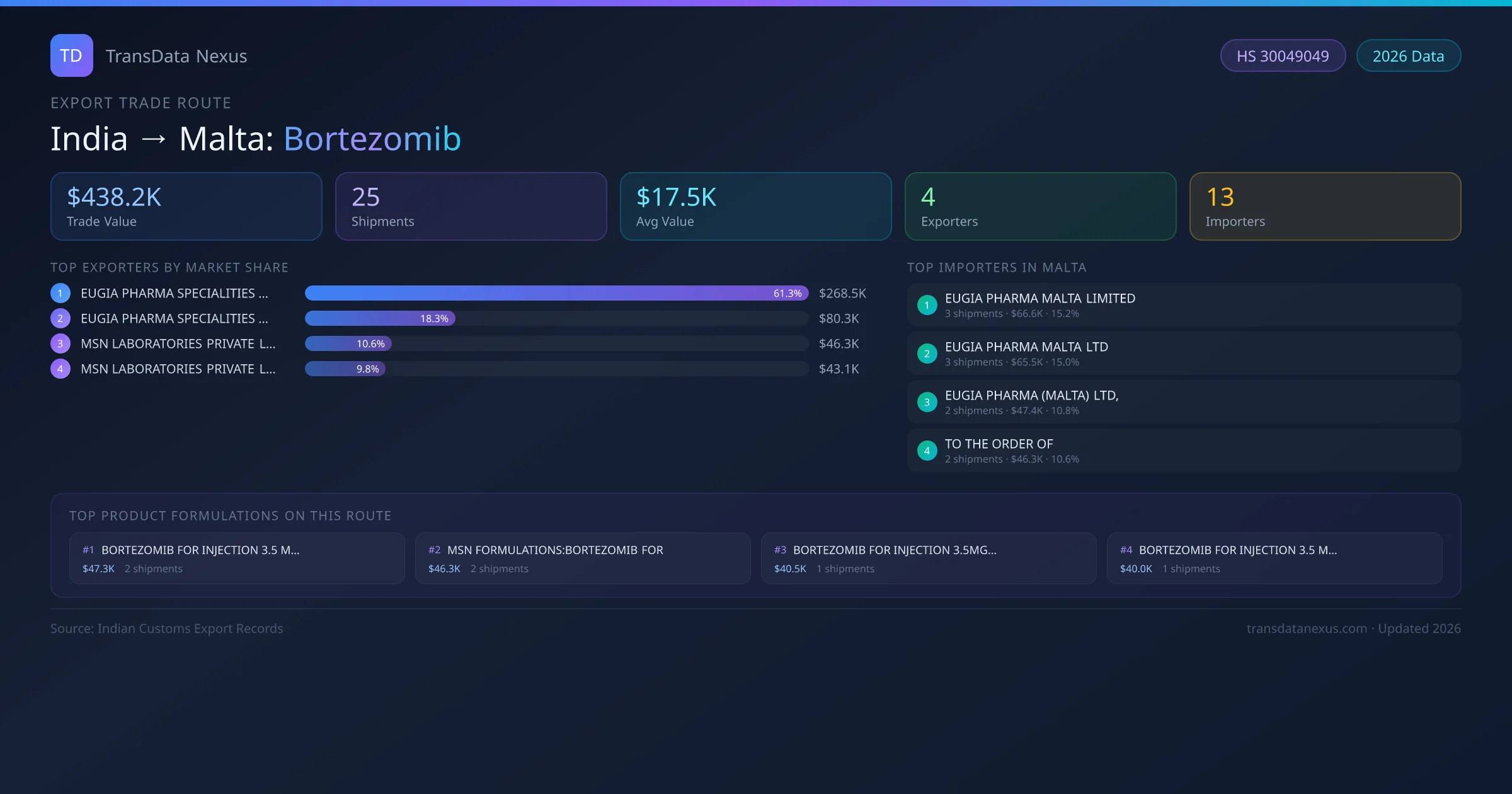Image resolution: width=1512 pixels, height=794 pixels.
Task: Open TO THE ORDER OF importer row
Action: point(1183,451)
